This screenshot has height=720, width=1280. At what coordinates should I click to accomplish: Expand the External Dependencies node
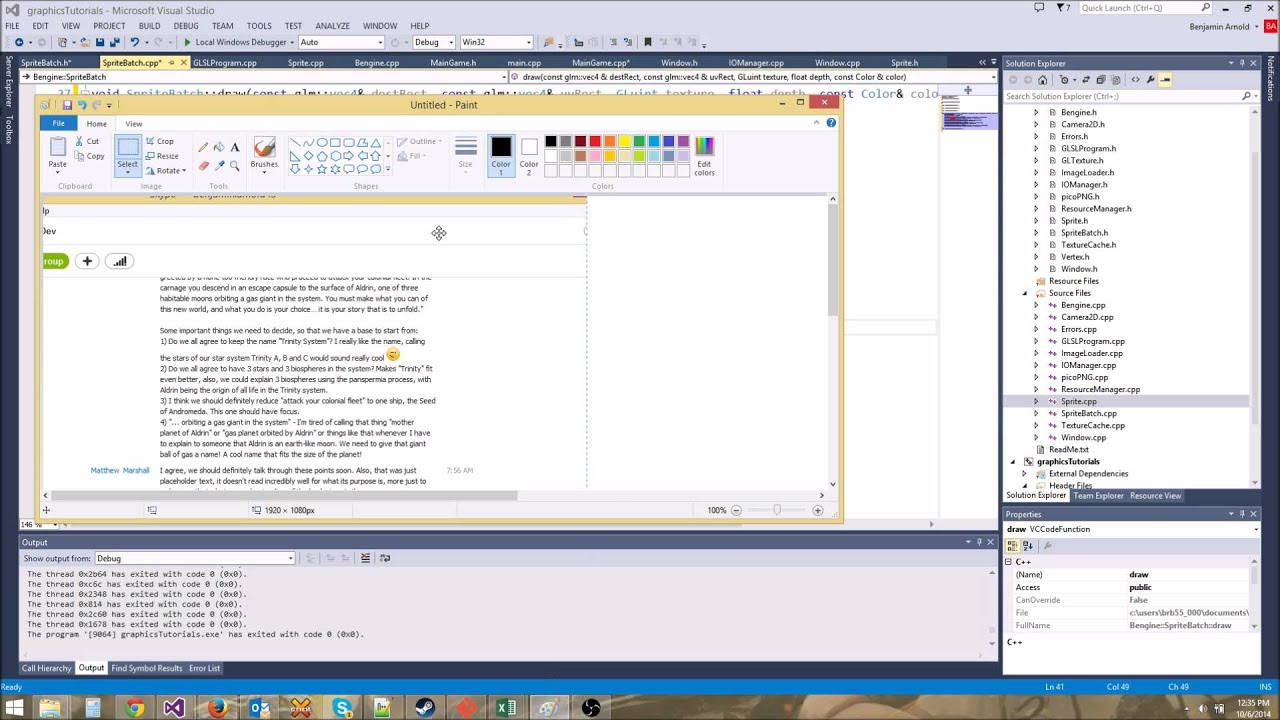[x=1024, y=474]
